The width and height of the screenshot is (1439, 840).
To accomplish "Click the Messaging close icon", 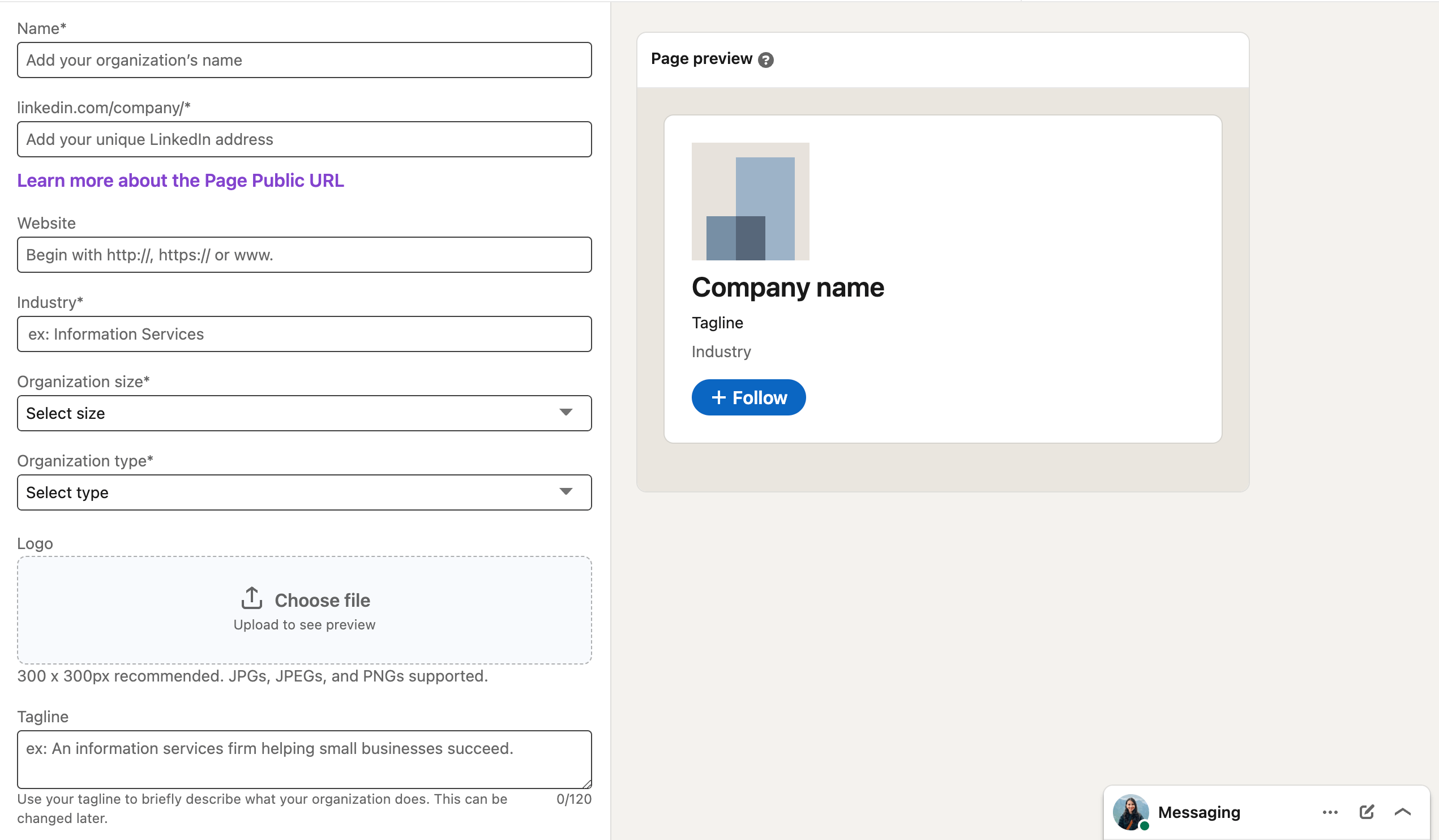I will [x=1405, y=811].
